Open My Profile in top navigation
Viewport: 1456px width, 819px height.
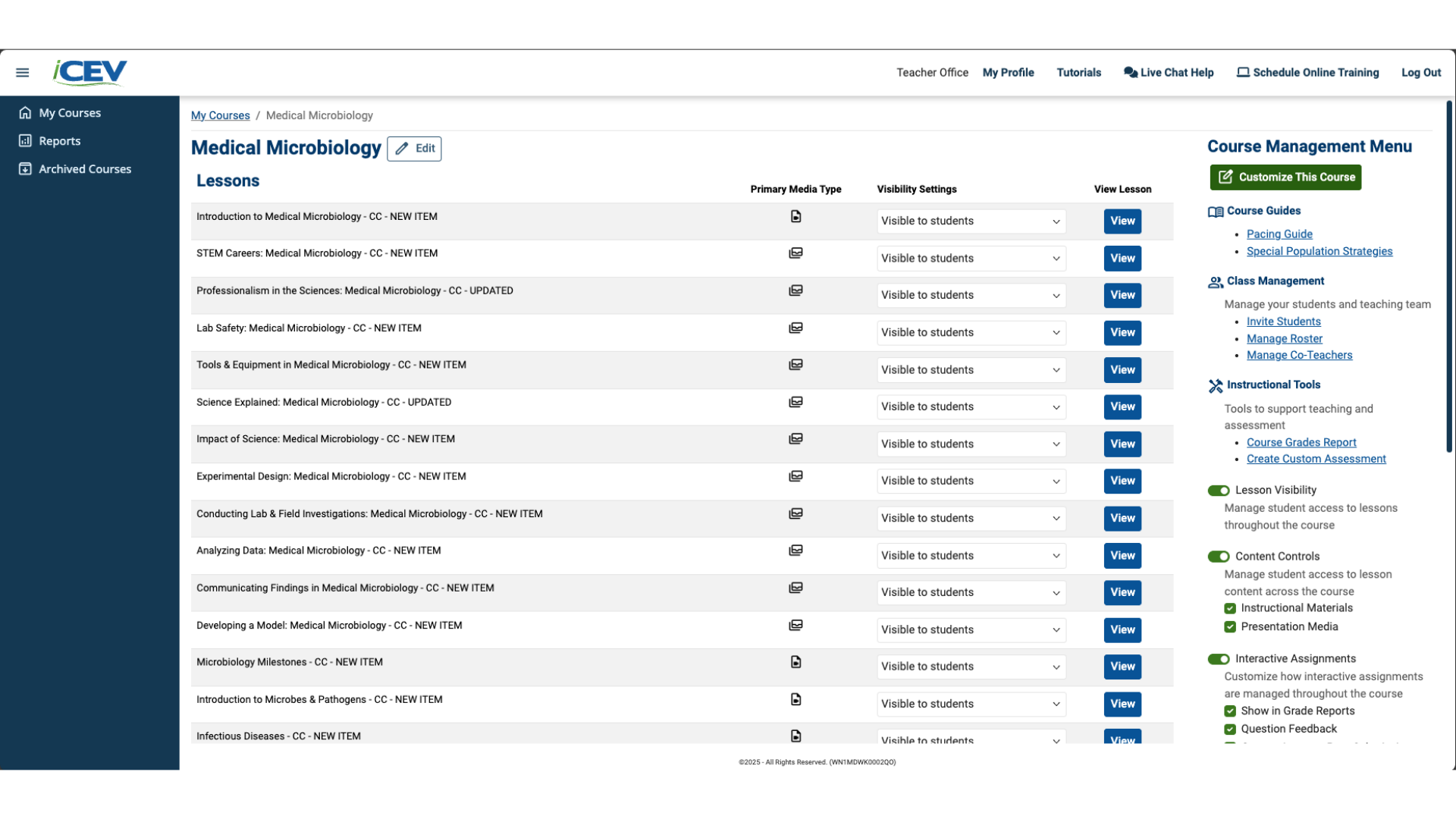coord(1008,73)
